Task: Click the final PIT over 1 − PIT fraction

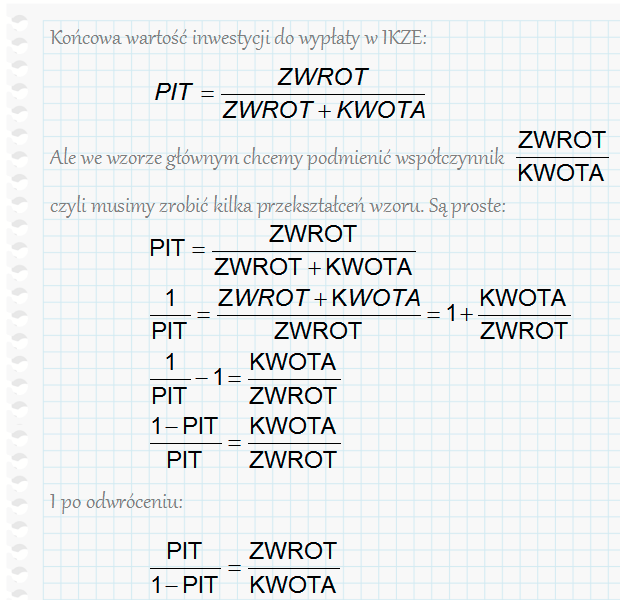Action: (x=184, y=567)
